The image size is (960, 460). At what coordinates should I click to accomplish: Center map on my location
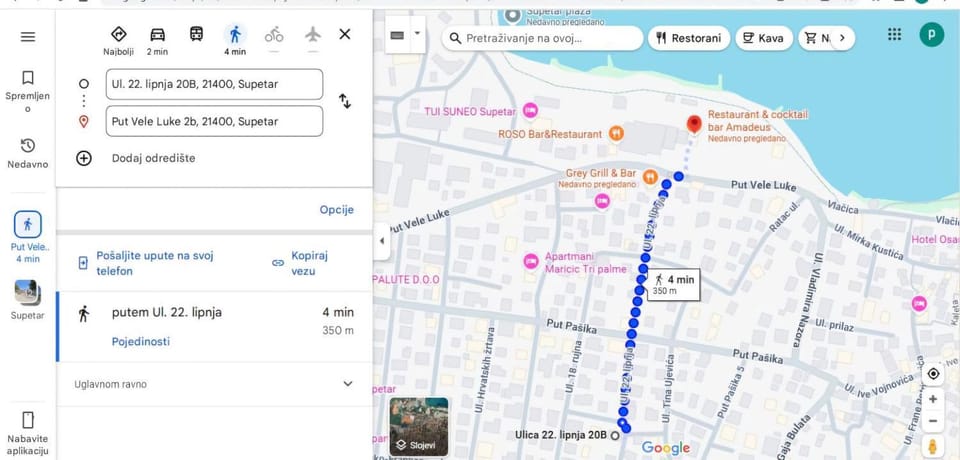coord(932,373)
